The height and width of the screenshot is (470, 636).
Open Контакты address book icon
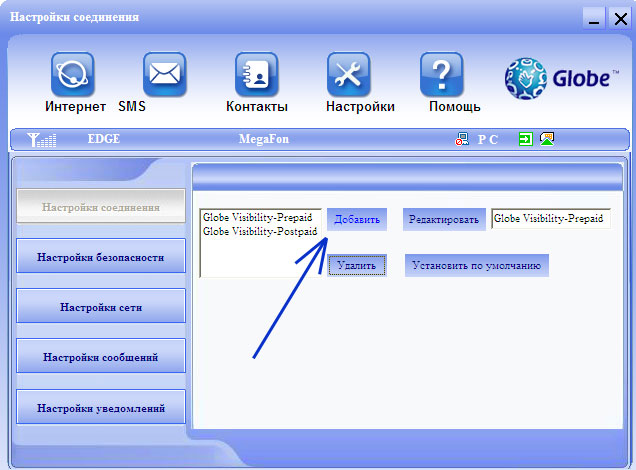[256, 75]
